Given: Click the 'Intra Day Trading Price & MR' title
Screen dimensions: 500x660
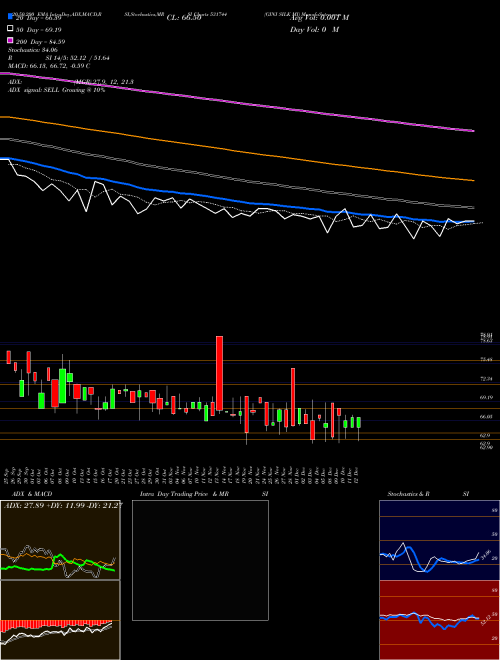Looking at the screenshot, I should pos(184,494).
